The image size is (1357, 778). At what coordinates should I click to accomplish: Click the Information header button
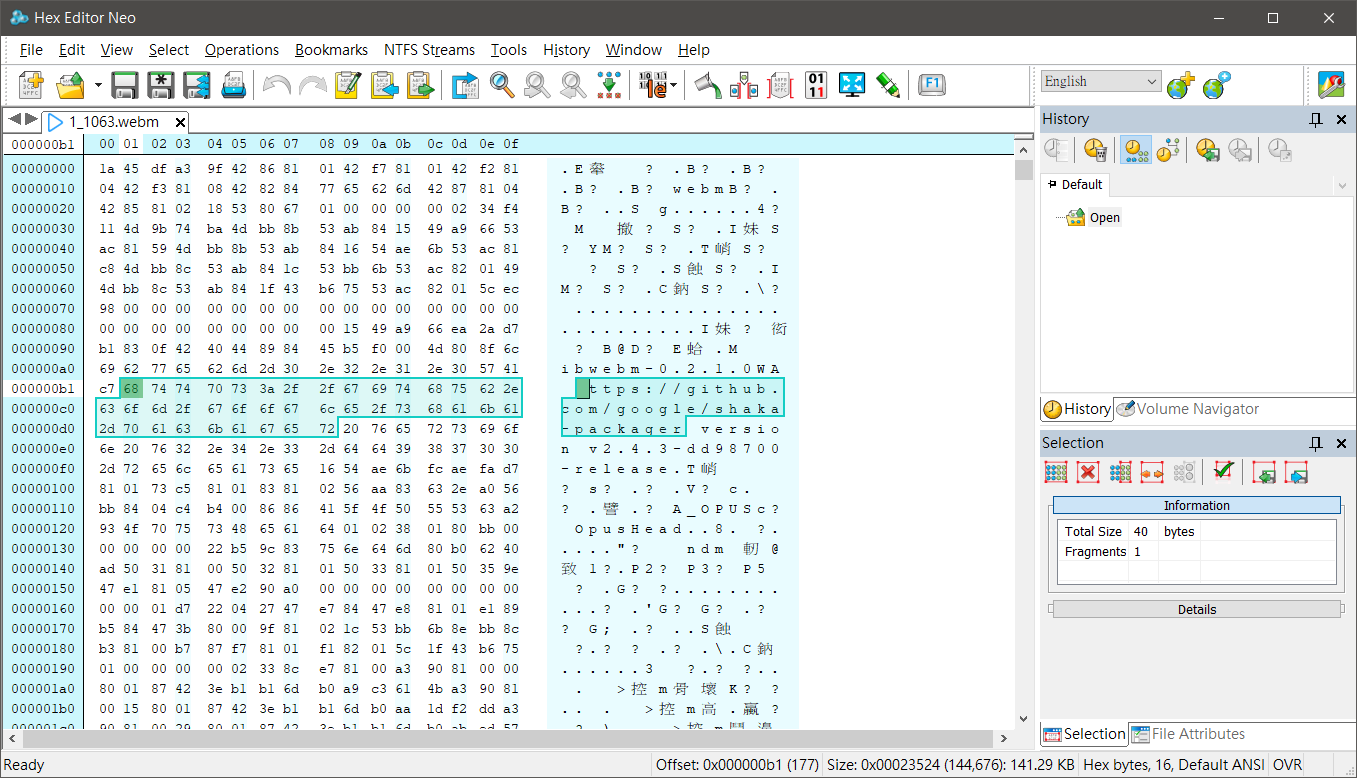pyautogui.click(x=1196, y=505)
